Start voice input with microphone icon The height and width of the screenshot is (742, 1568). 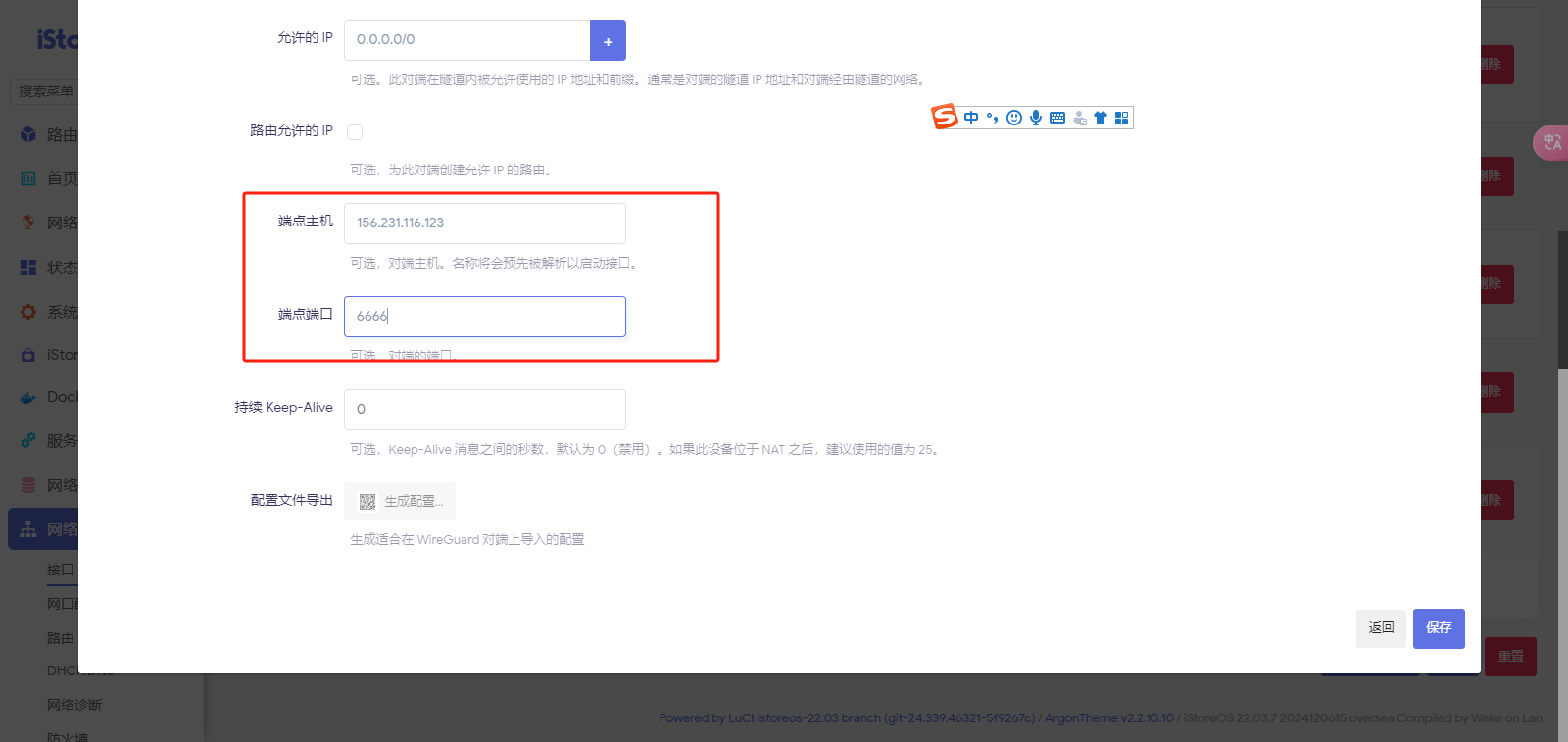pos(1036,118)
